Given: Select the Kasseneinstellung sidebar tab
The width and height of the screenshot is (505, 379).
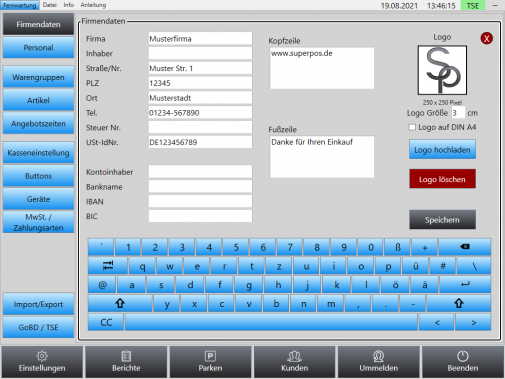Looking at the screenshot, I should point(38,153).
